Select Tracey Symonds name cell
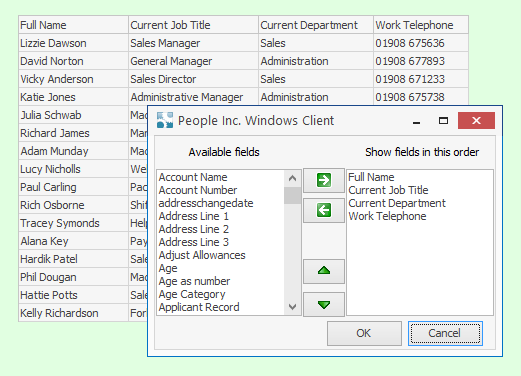 tap(73, 223)
